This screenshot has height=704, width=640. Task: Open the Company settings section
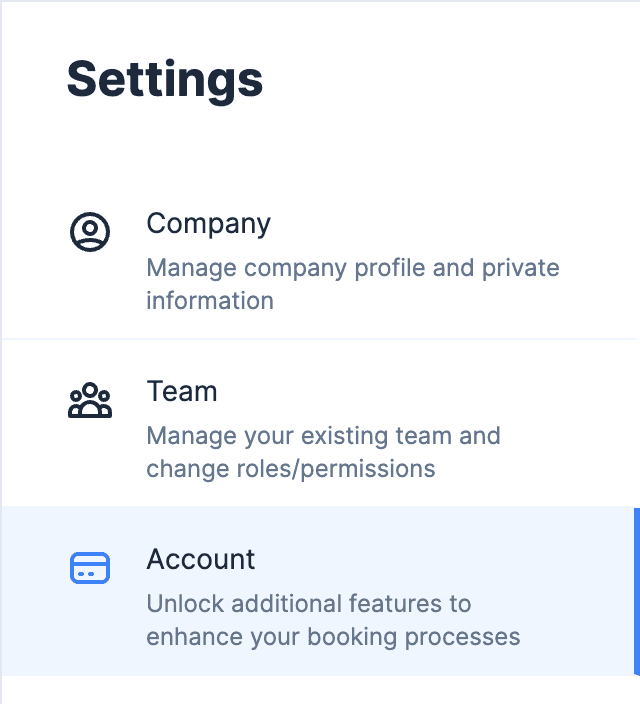click(320, 255)
